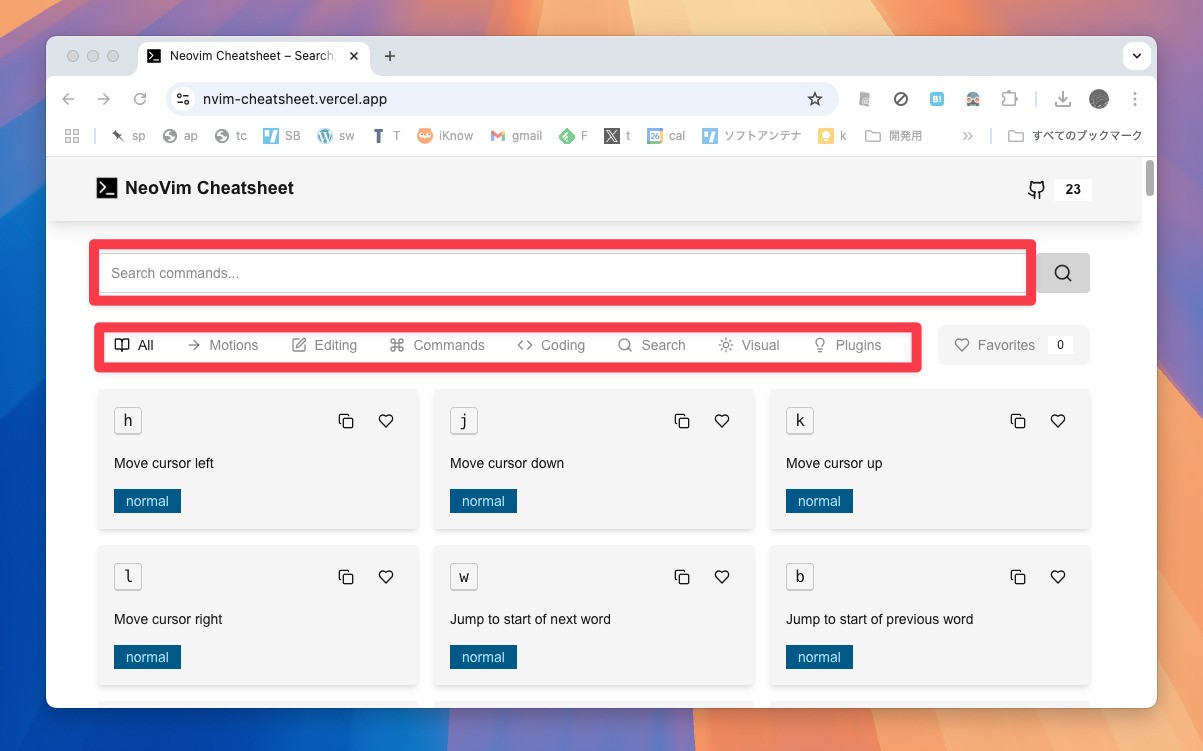Click the 'k' key label
Image resolution: width=1203 pixels, height=751 pixels.
point(800,421)
